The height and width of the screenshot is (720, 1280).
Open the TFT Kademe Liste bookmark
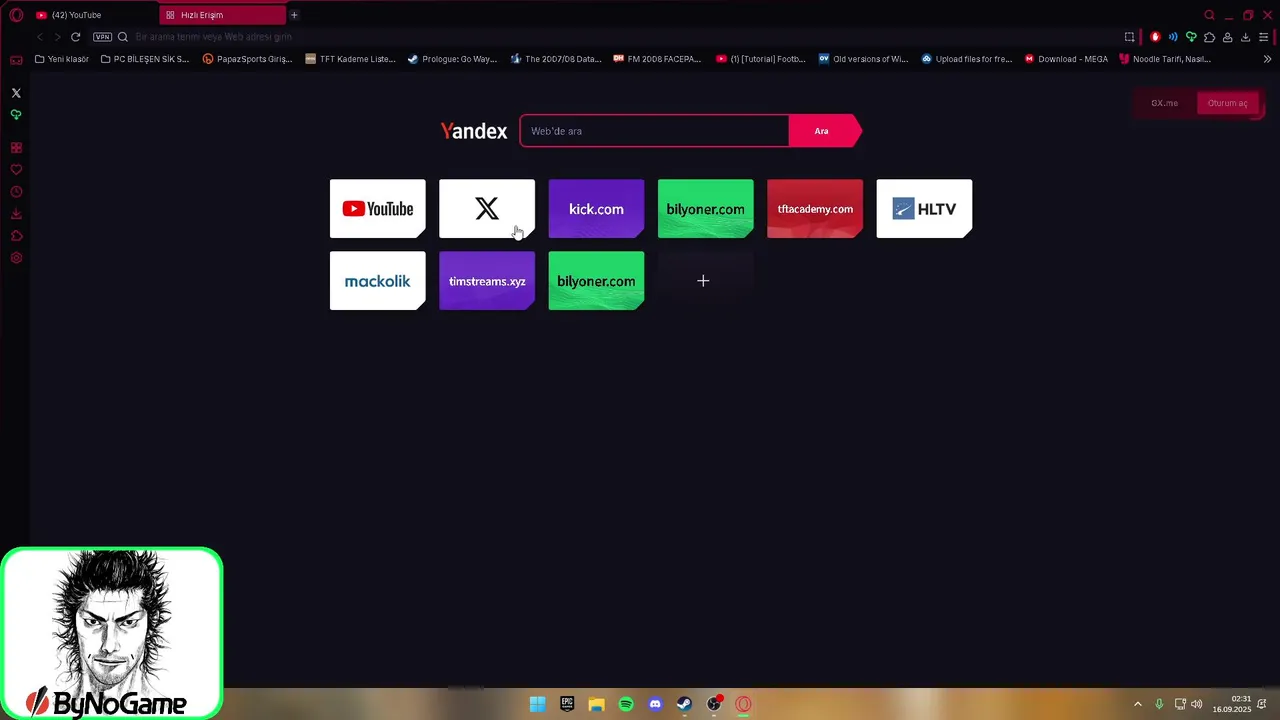(x=350, y=59)
